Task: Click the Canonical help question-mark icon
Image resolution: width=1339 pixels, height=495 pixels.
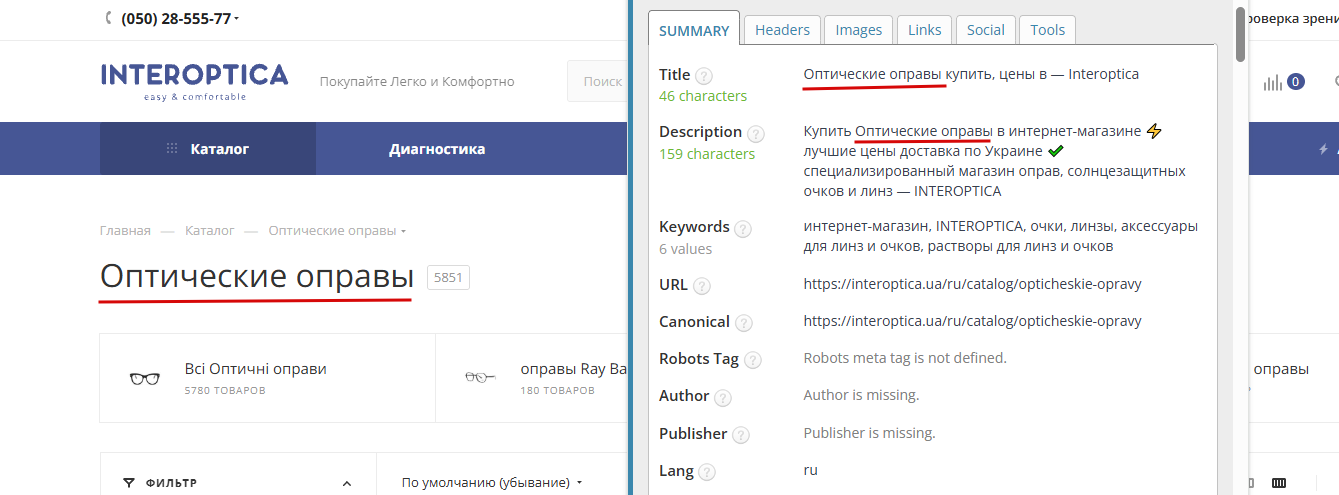Action: click(743, 323)
